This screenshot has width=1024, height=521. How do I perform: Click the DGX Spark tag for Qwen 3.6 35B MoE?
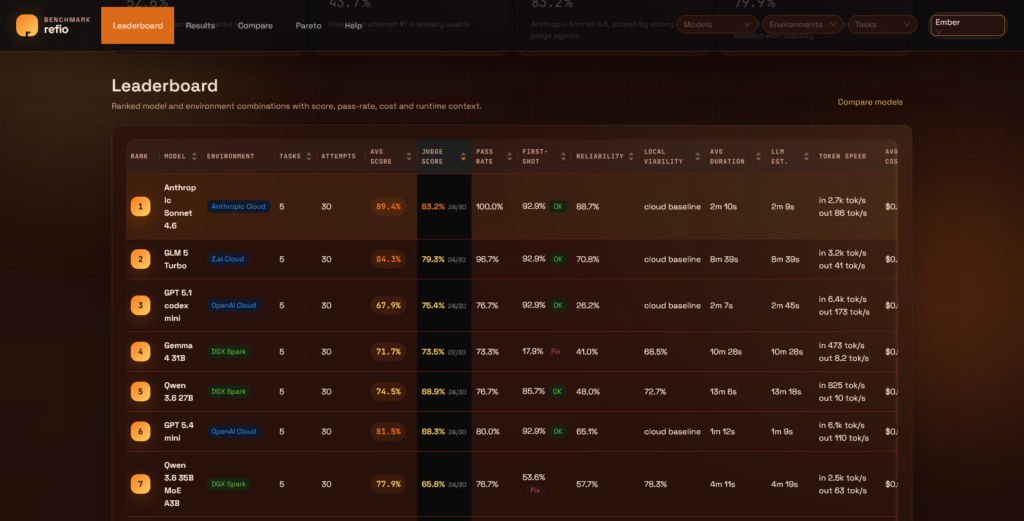click(x=229, y=484)
